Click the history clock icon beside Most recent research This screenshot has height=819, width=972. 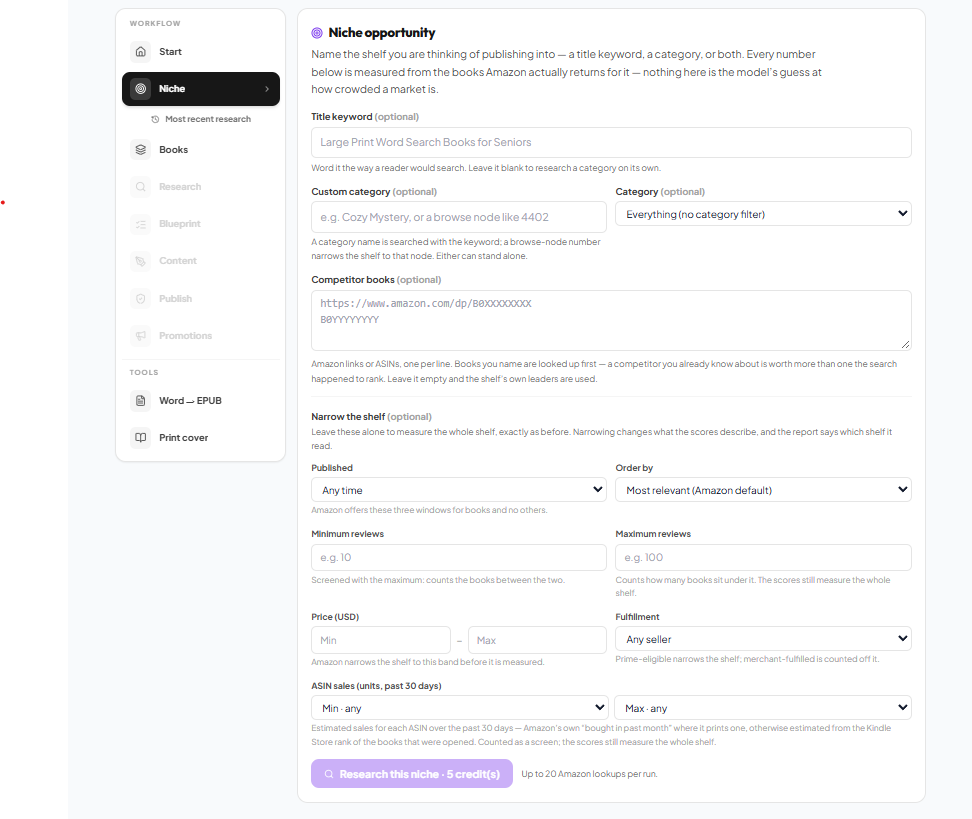point(155,119)
